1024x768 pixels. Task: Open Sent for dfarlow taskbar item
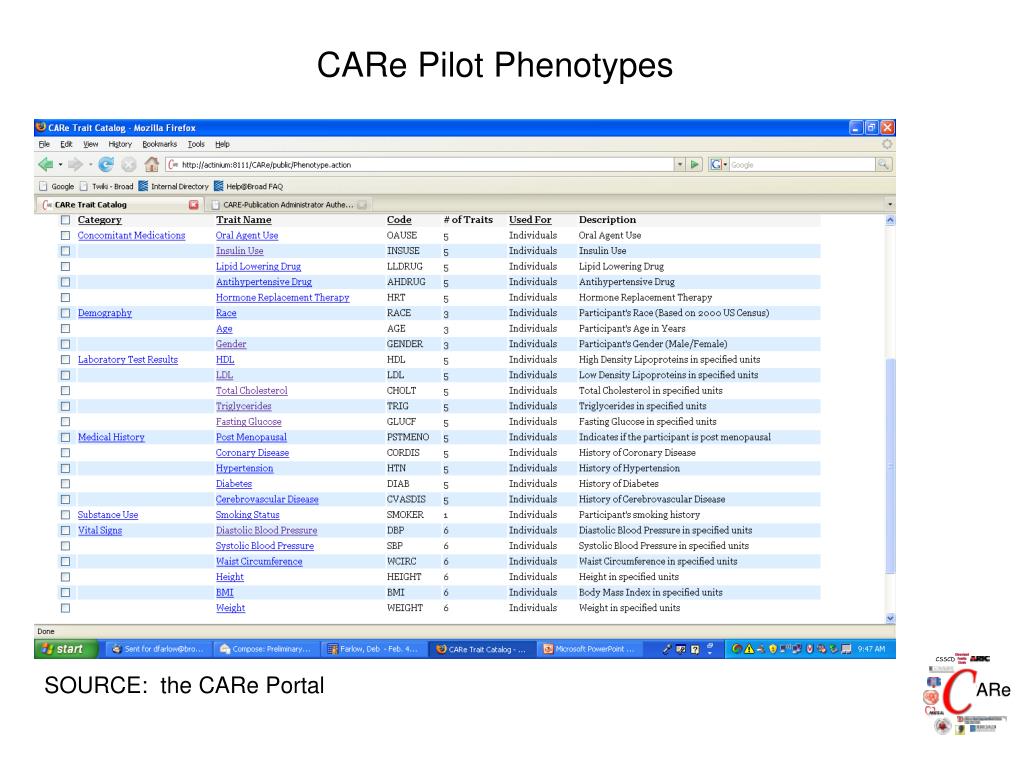pos(158,648)
